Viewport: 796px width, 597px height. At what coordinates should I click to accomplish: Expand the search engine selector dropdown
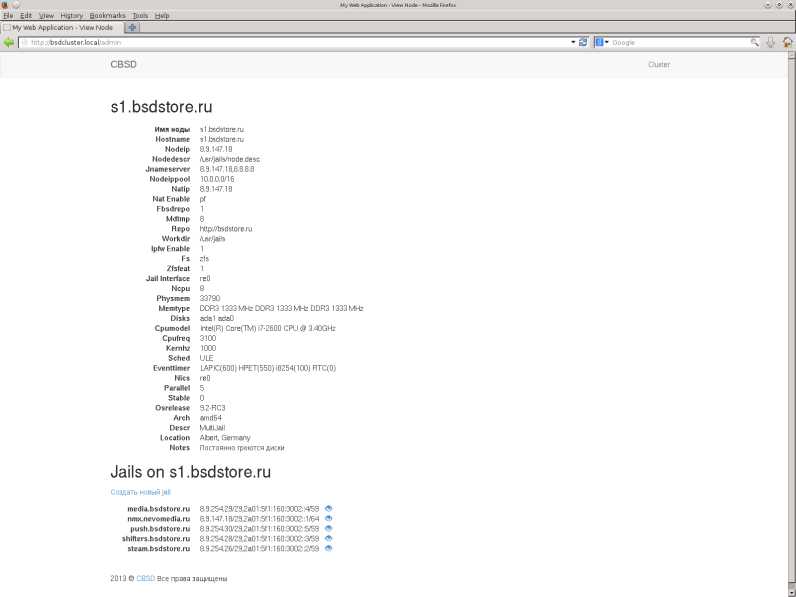point(607,43)
